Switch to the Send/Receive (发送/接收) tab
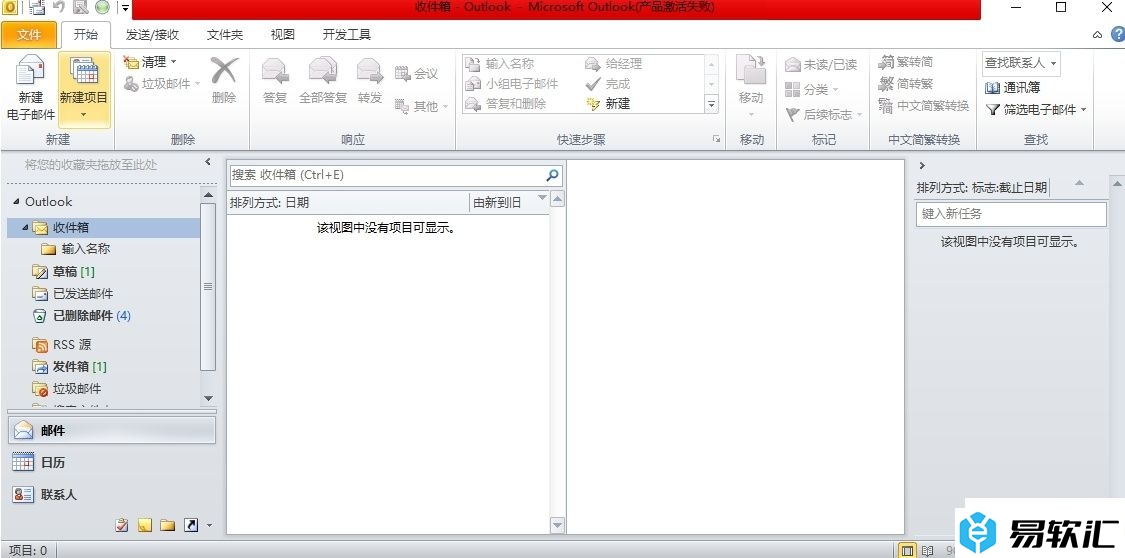 [x=152, y=34]
